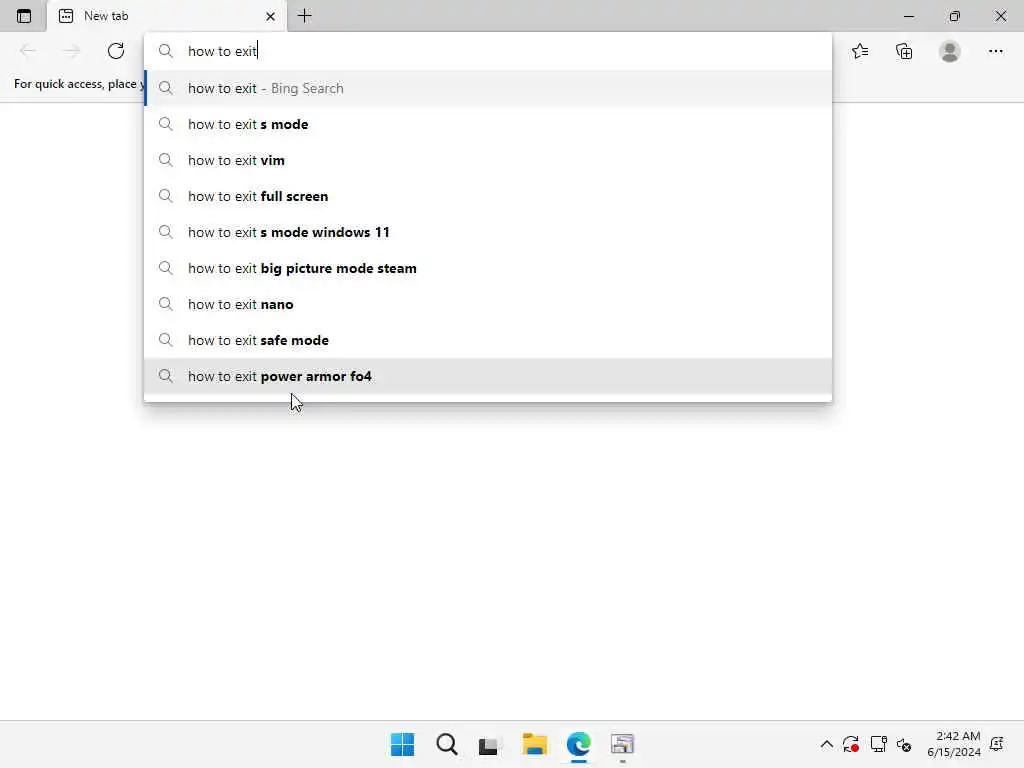The image size is (1024, 768).
Task: Click the address bar containing 'how to exit'
Action: [x=488, y=51]
